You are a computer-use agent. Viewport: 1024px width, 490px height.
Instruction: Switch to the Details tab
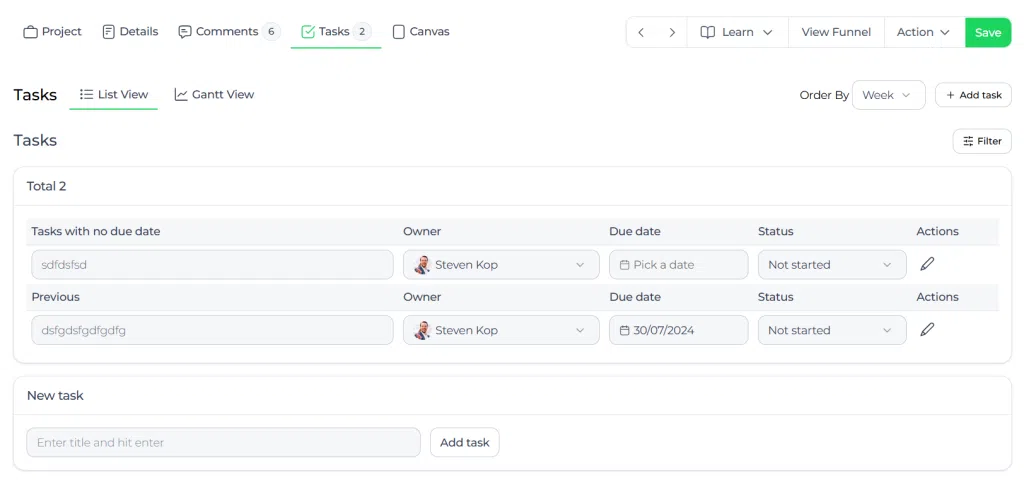131,31
